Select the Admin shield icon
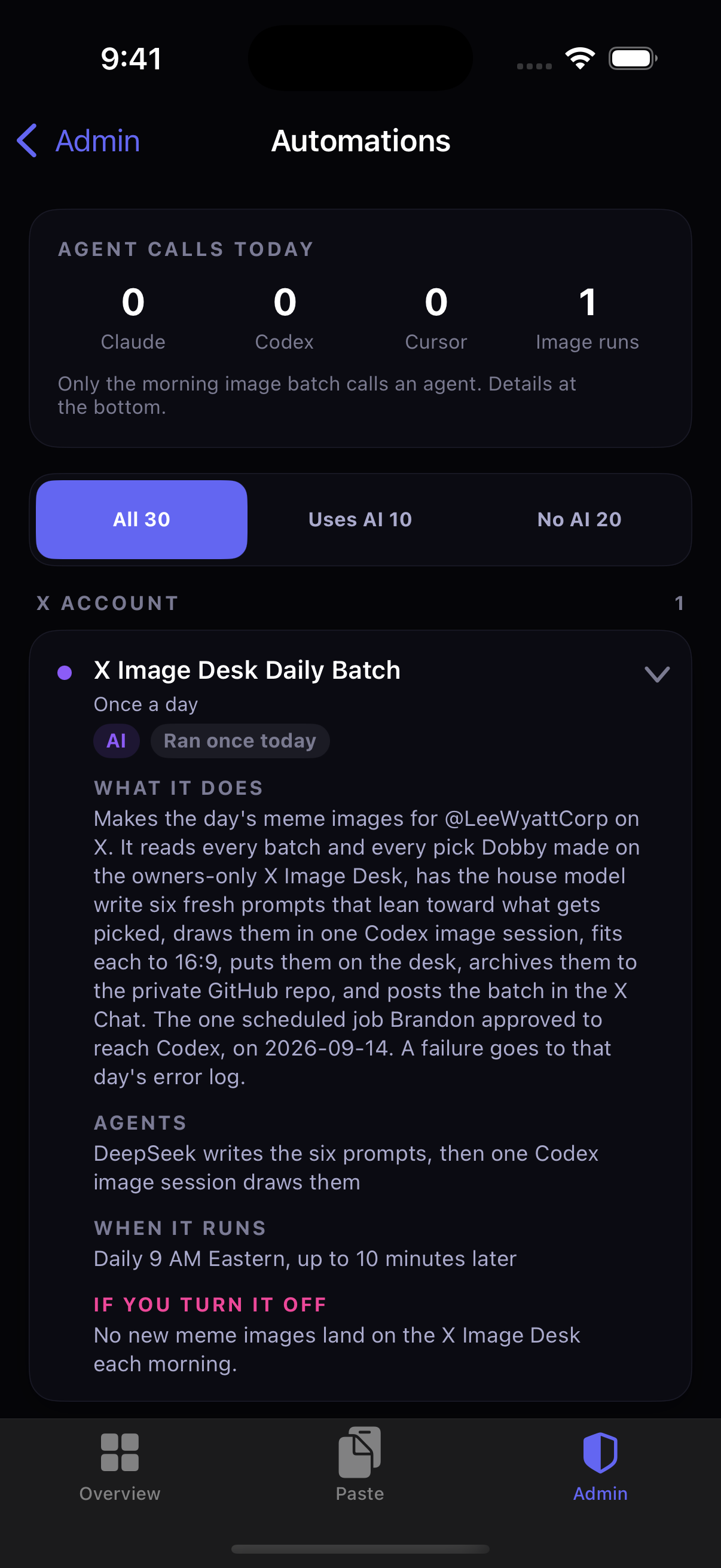The width and height of the screenshot is (721, 1568). (x=600, y=1453)
